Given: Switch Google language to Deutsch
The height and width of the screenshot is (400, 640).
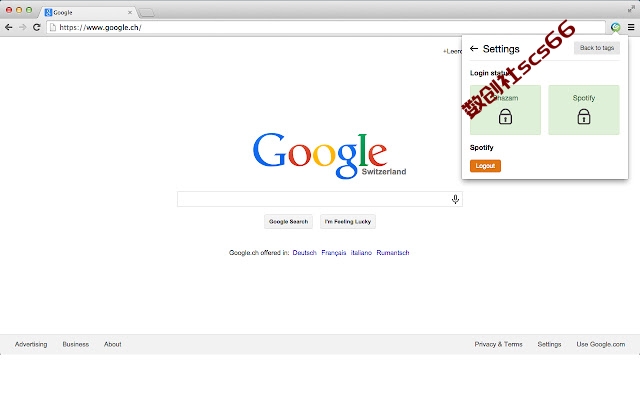Looking at the screenshot, I should pyautogui.click(x=304, y=253).
